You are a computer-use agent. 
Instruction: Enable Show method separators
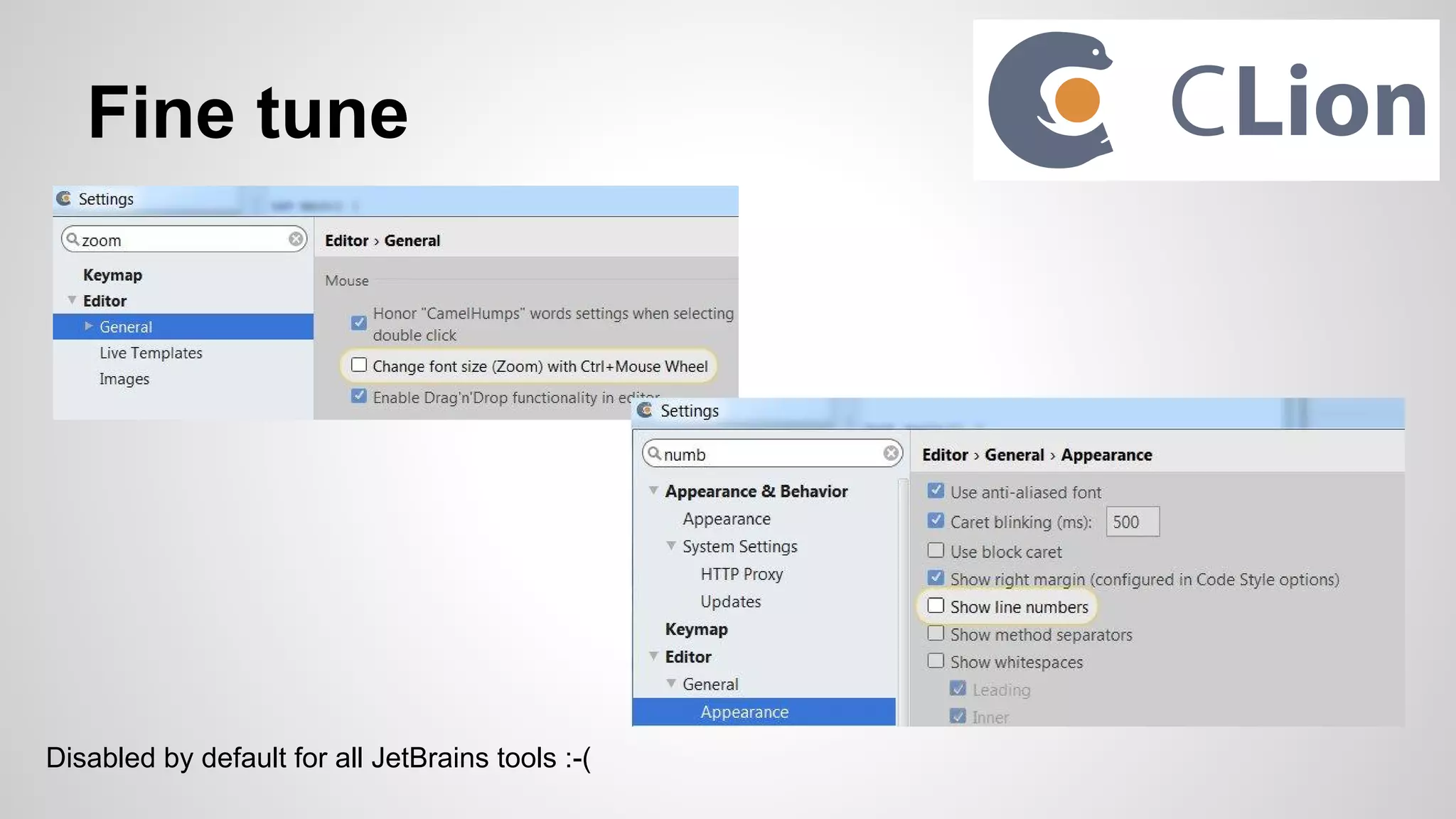tap(936, 633)
